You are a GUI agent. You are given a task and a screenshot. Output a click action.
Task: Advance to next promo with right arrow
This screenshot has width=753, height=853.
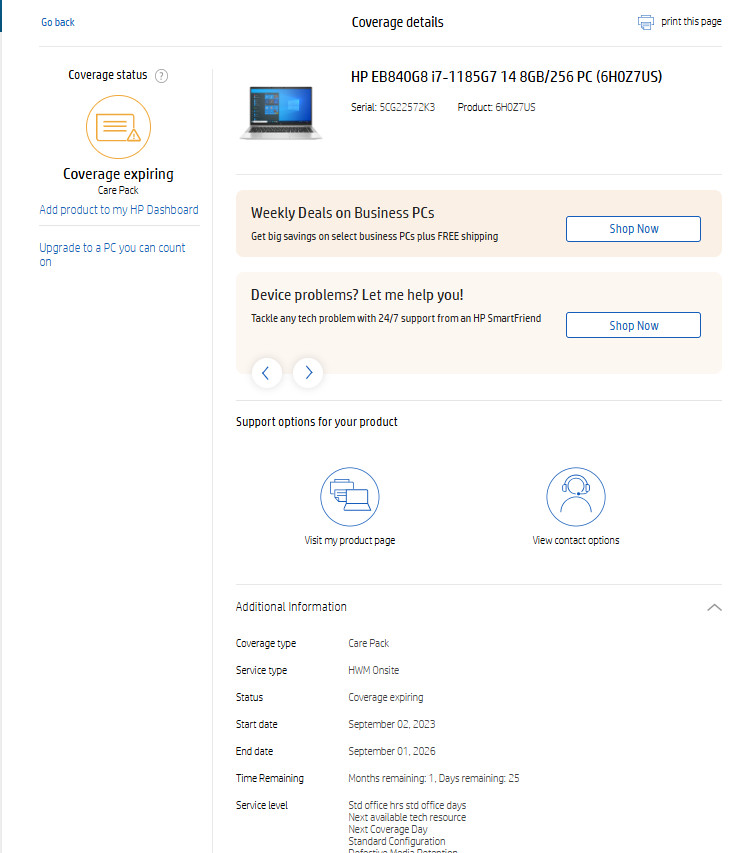tap(308, 373)
